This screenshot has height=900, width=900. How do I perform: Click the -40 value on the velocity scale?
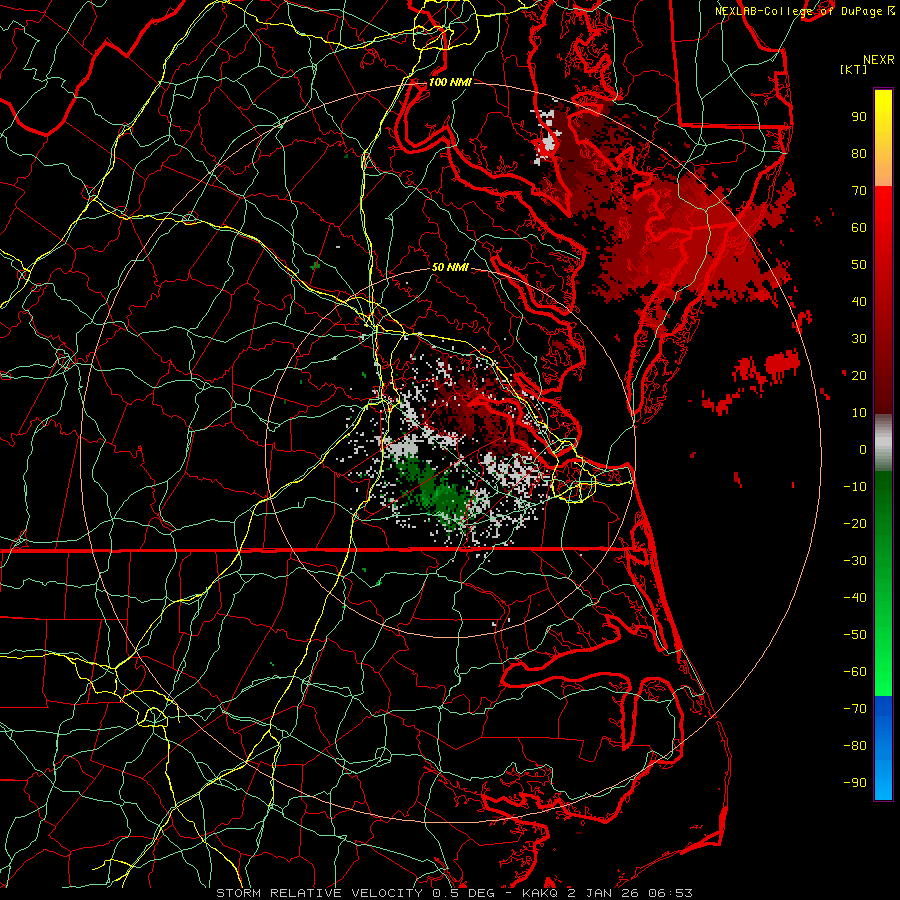[x=855, y=598]
